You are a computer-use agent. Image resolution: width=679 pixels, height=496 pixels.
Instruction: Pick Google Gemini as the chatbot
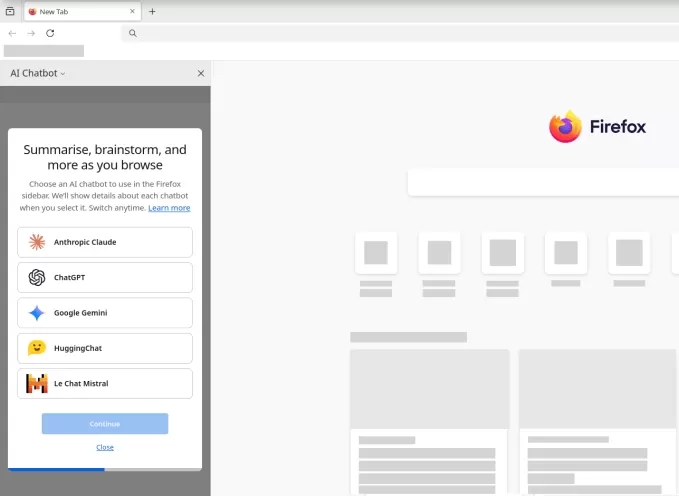(x=105, y=313)
